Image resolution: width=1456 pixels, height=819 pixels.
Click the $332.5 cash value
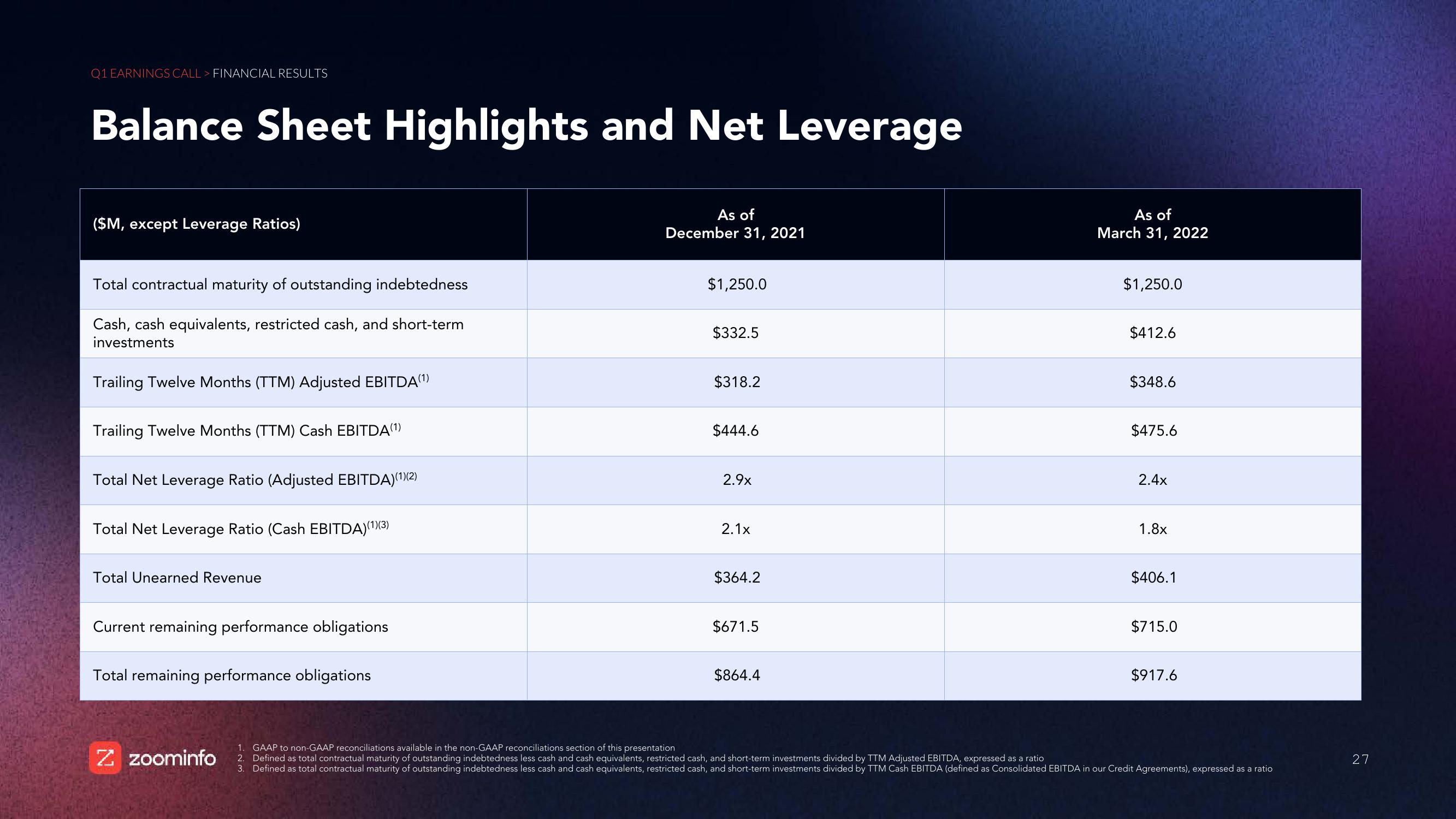pyautogui.click(x=735, y=333)
